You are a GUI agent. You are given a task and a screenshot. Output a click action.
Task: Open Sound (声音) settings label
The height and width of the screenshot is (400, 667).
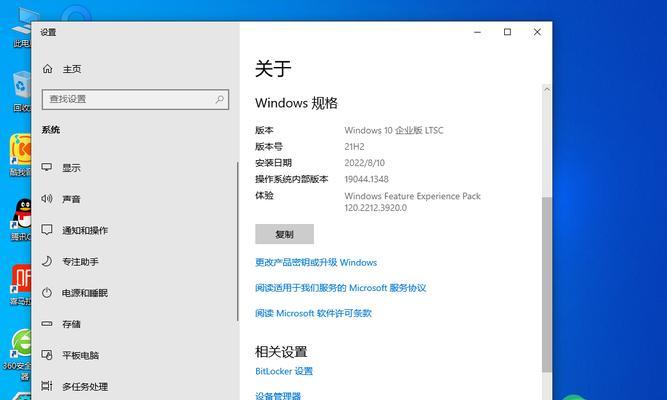pyautogui.click(x=71, y=199)
